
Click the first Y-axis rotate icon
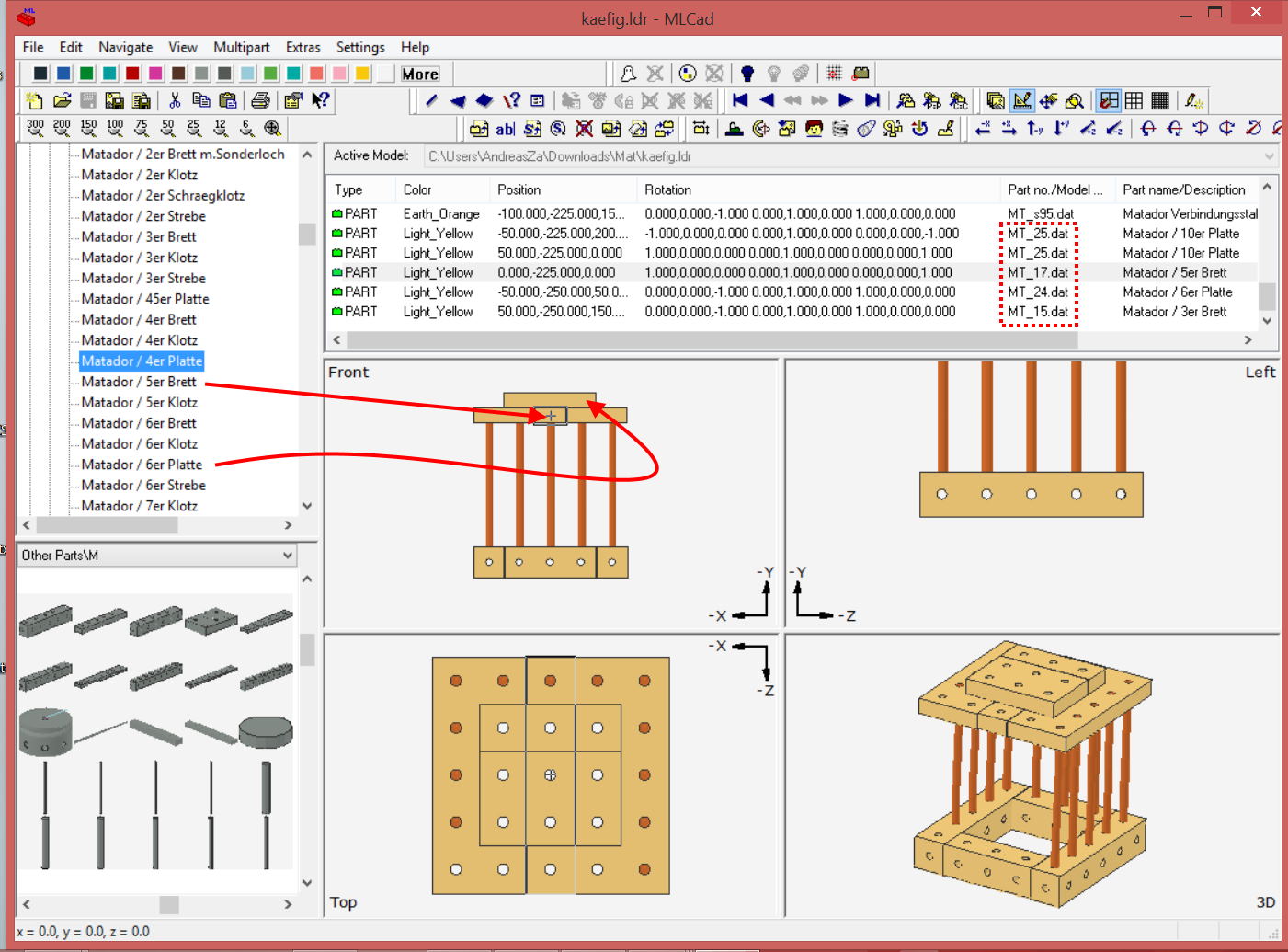[1201, 128]
